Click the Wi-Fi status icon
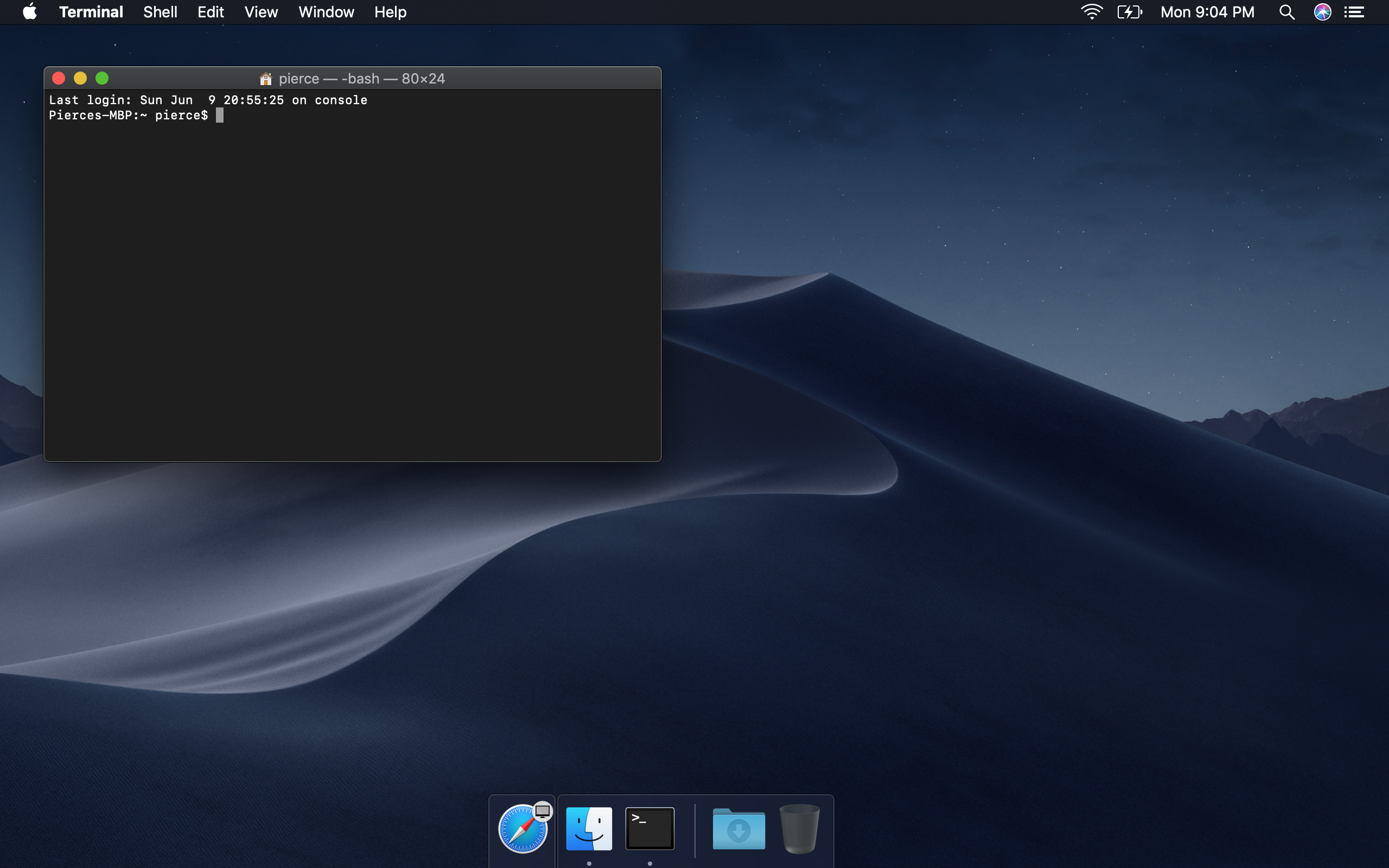Screen dimensions: 1389x868 (x=1091, y=12)
